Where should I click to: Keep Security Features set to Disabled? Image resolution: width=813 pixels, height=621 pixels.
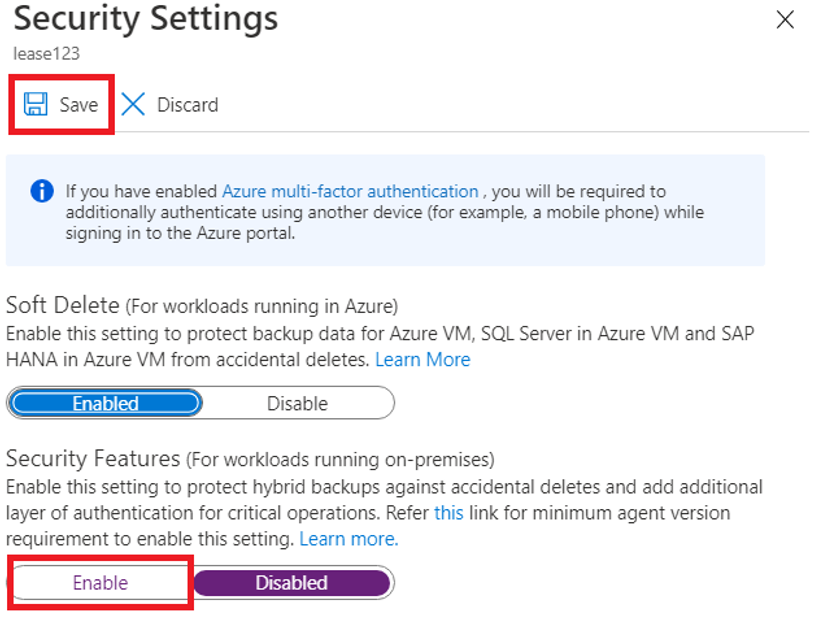coord(293,582)
